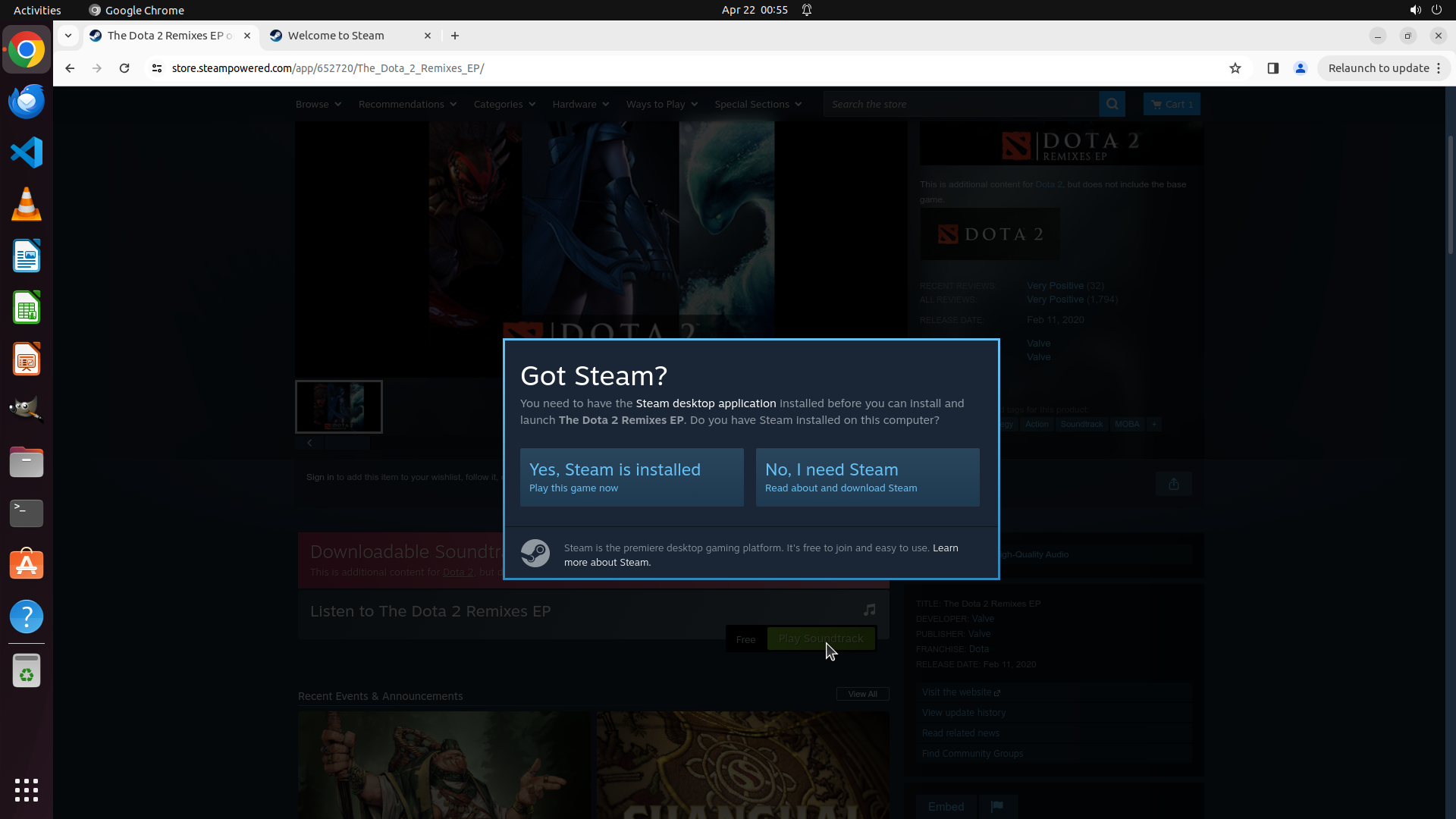Viewport: 1456px width, 819px height.
Task: Open the tab search chevron
Action: [68, 36]
